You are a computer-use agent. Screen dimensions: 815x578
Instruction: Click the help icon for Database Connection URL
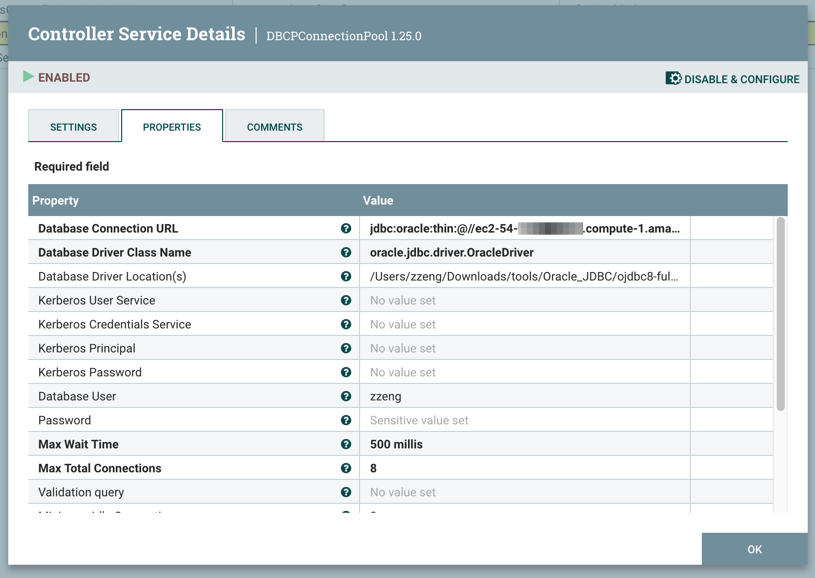(x=345, y=228)
